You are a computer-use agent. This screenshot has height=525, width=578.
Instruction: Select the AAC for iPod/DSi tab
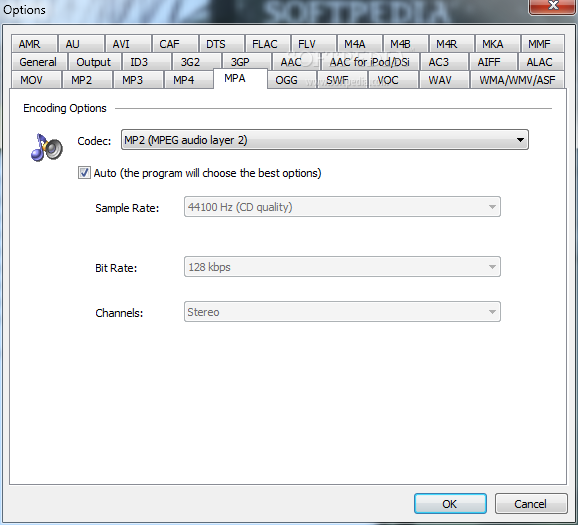[370, 62]
